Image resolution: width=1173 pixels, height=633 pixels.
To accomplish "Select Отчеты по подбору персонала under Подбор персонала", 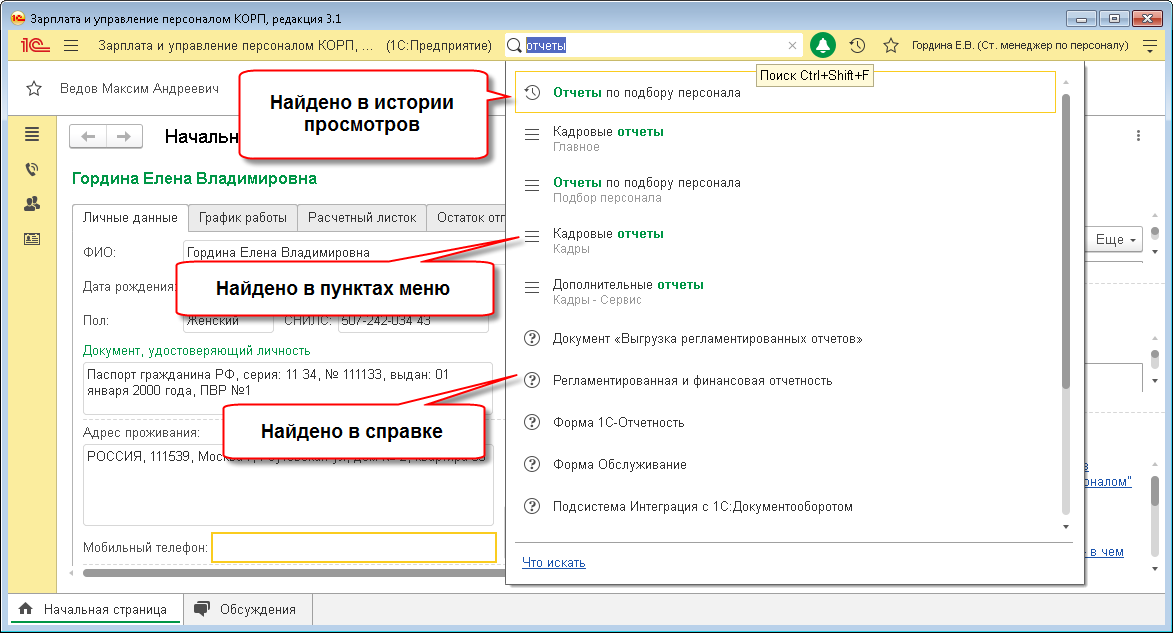I will (x=785, y=190).
